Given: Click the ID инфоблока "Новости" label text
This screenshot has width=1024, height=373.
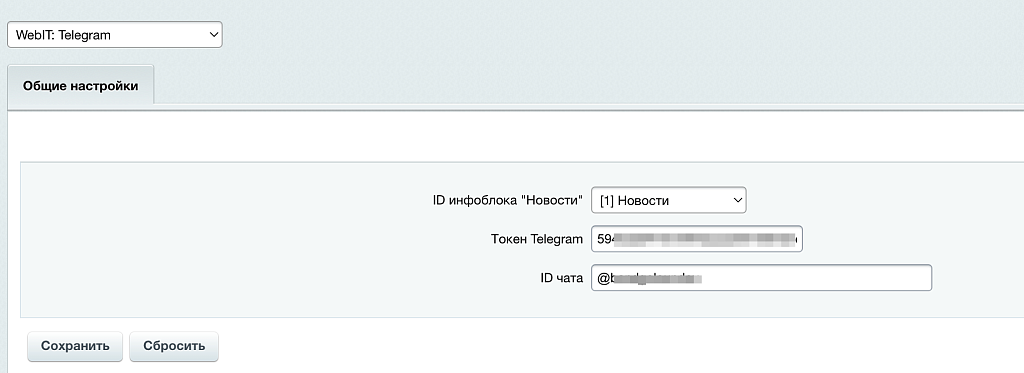Looking at the screenshot, I should click(x=507, y=201).
